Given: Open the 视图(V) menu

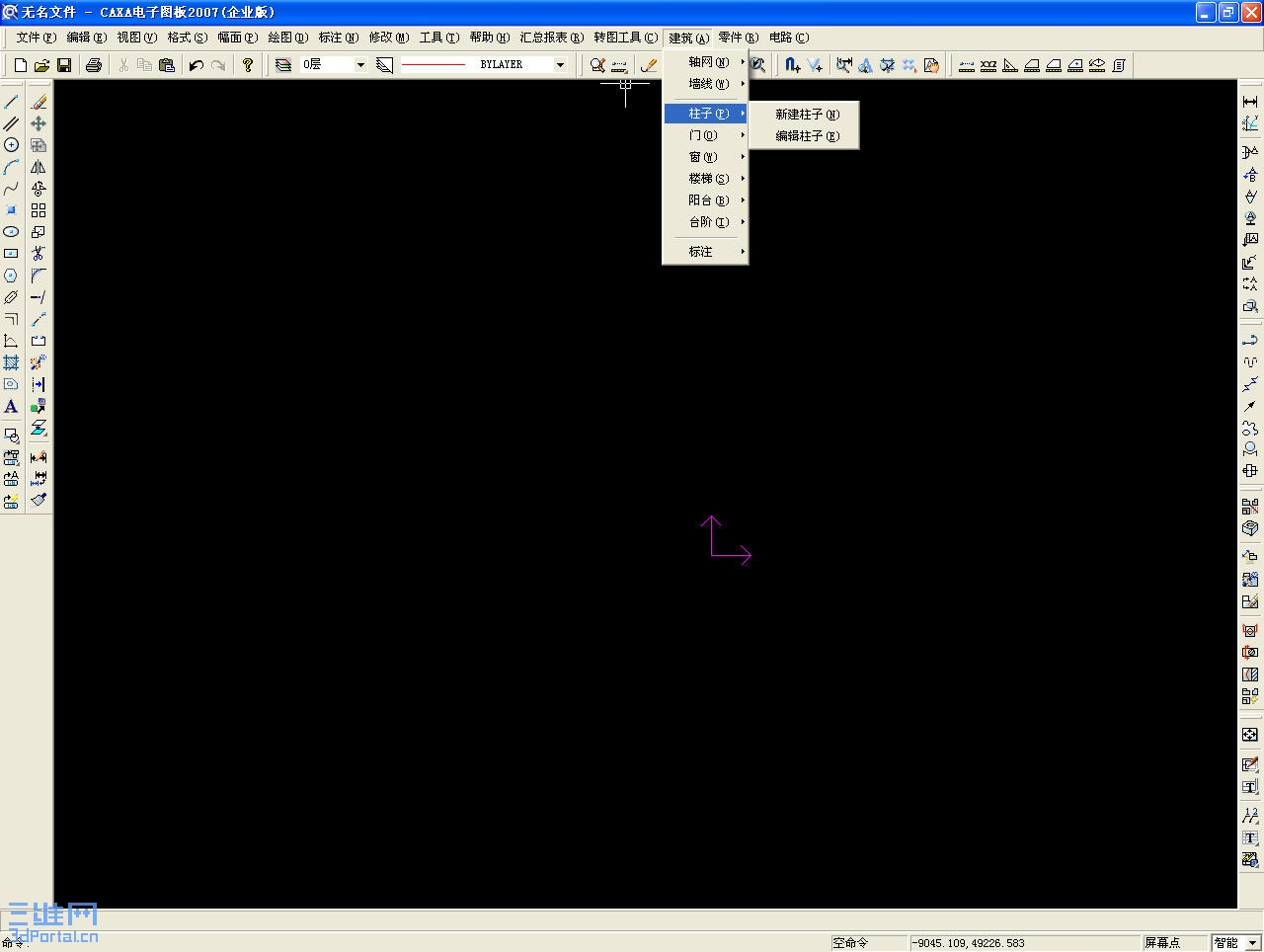Looking at the screenshot, I should coord(137,38).
